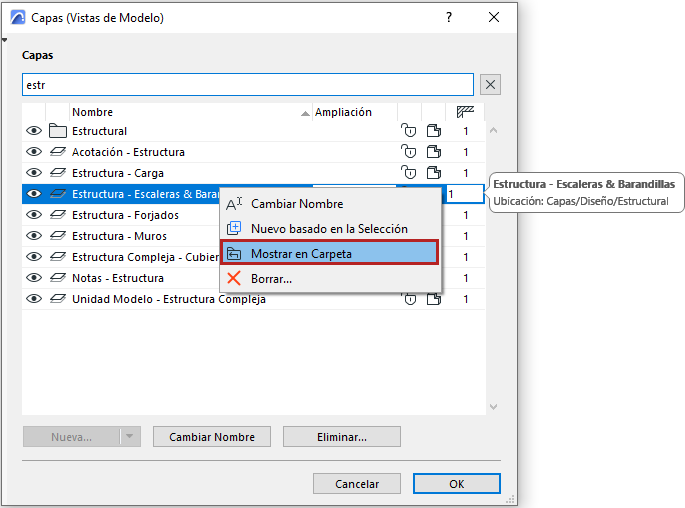The width and height of the screenshot is (685, 508).
Task: Select the Estructura - Muros layer name
Action: [119, 236]
